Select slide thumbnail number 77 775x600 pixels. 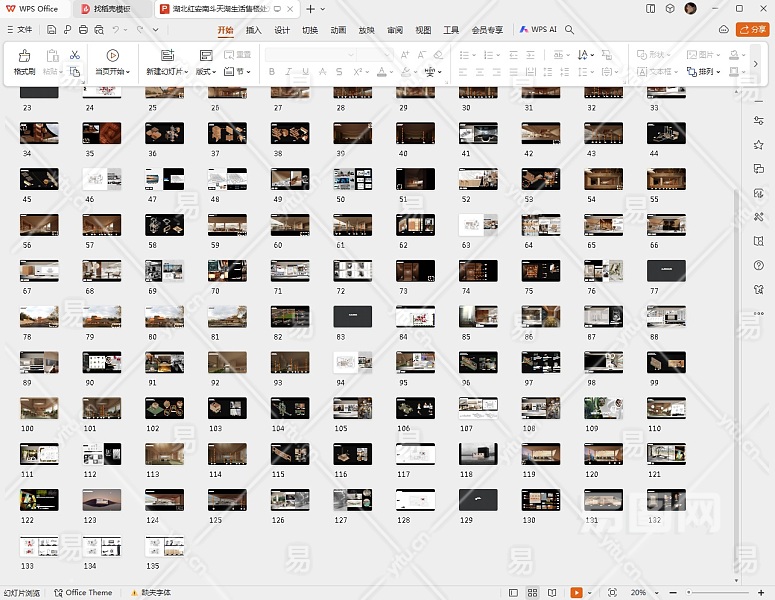click(x=666, y=270)
